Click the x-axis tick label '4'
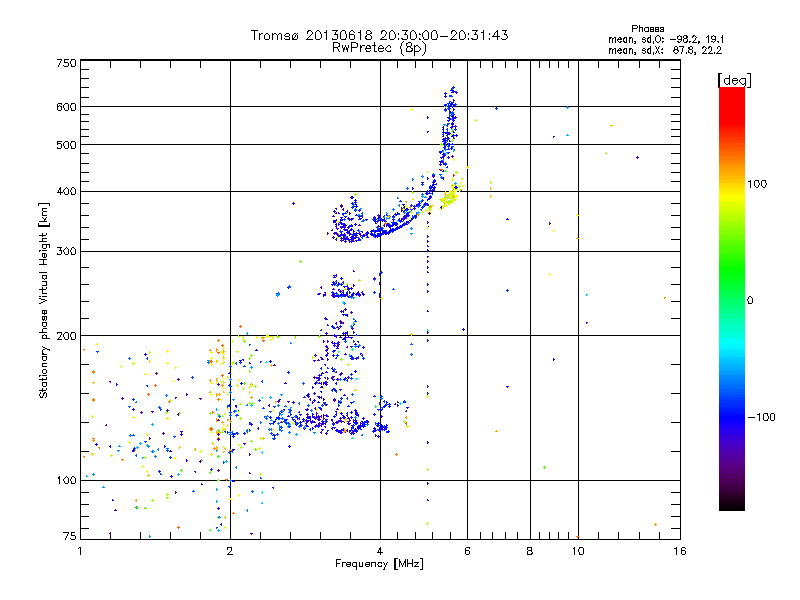 [380, 551]
